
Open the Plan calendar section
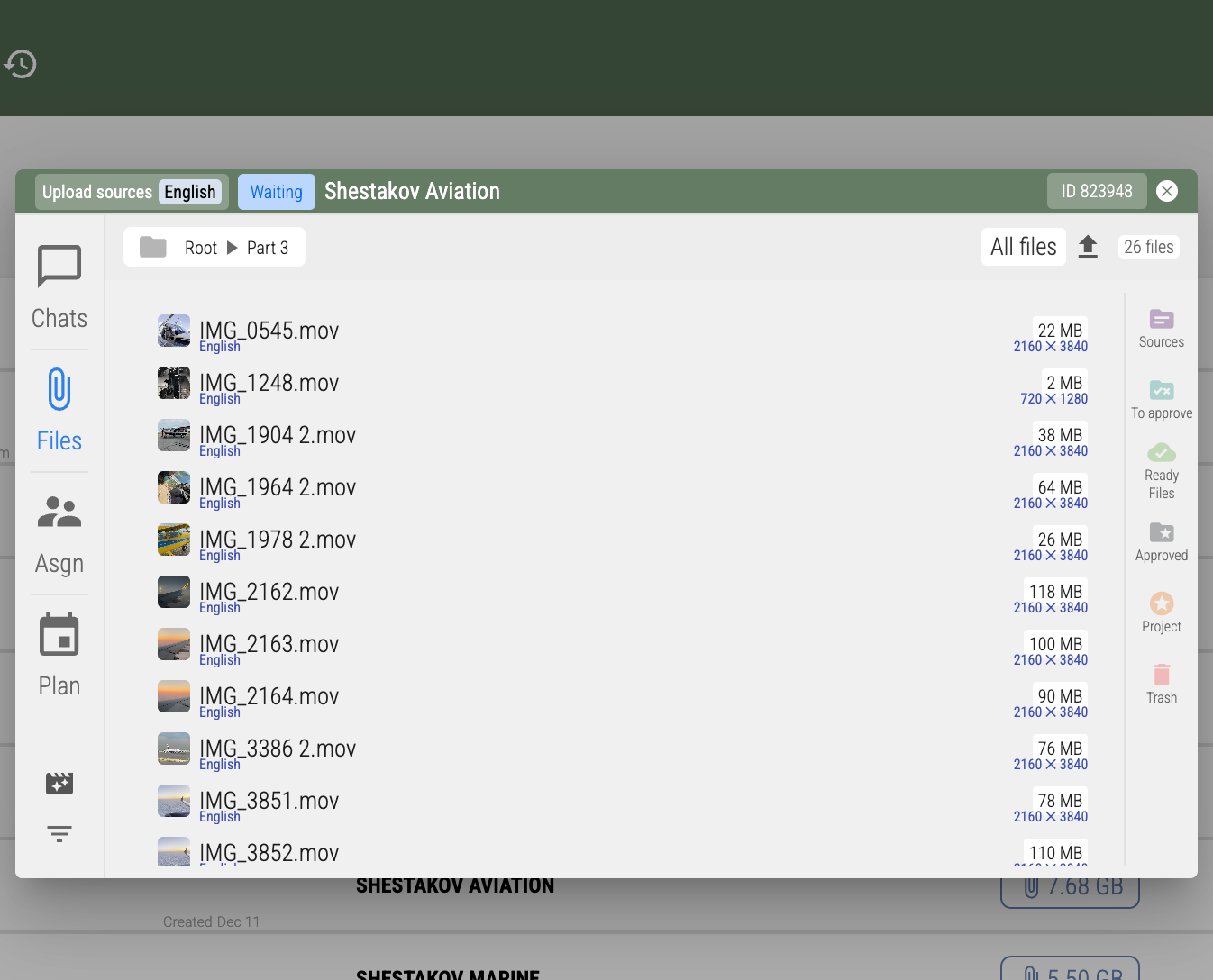(59, 655)
